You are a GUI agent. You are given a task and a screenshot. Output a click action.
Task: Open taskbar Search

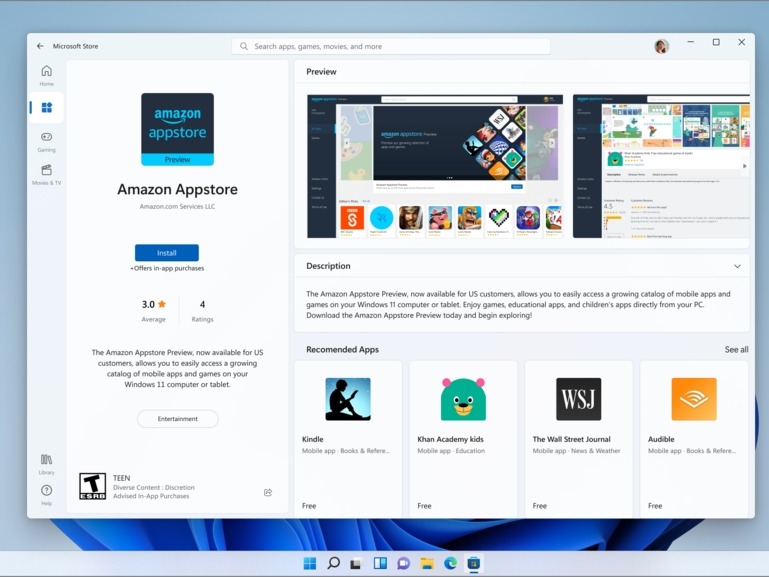tap(333, 563)
